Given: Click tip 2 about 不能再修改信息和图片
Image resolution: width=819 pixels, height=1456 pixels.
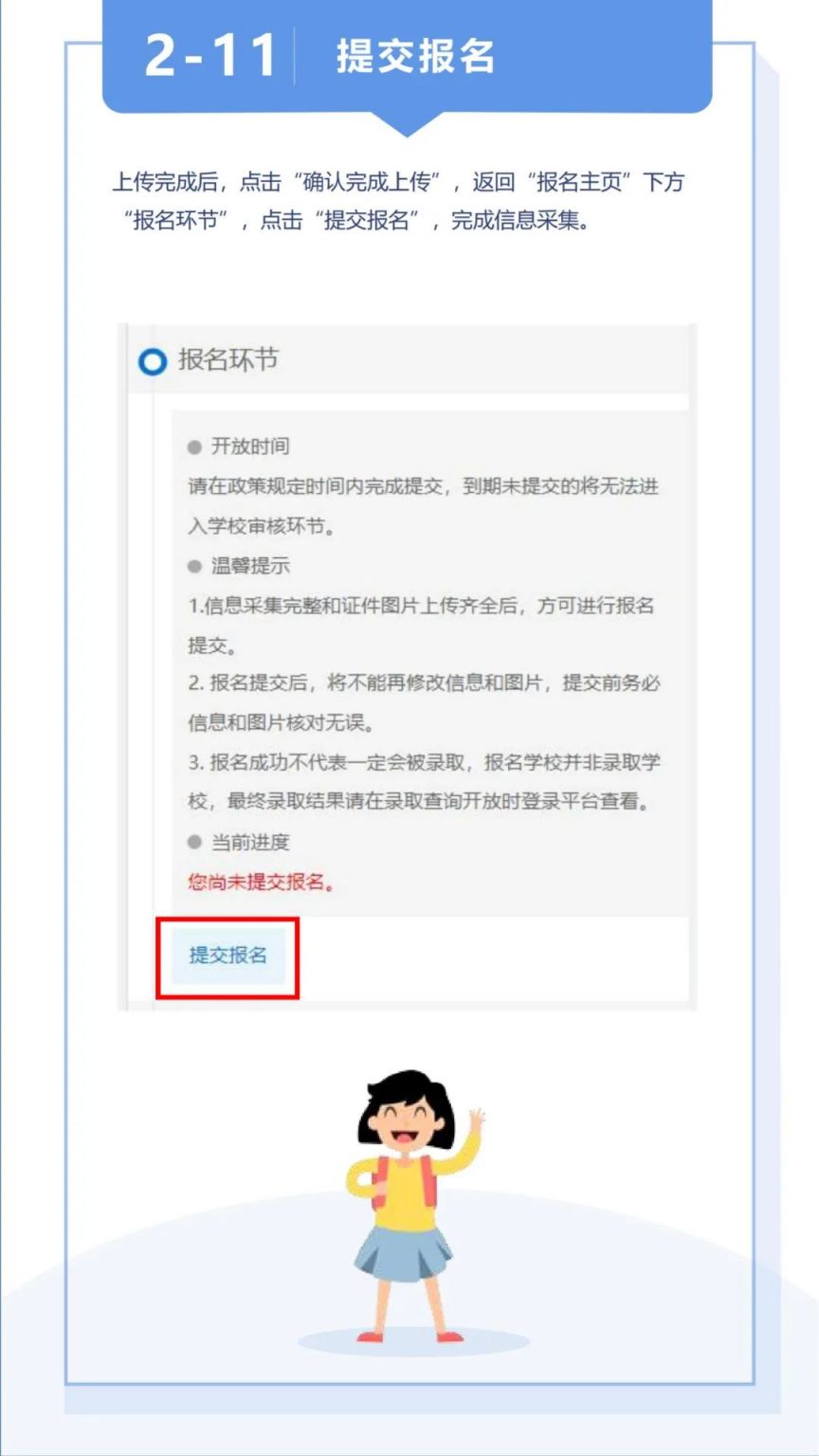Looking at the screenshot, I should click(424, 703).
